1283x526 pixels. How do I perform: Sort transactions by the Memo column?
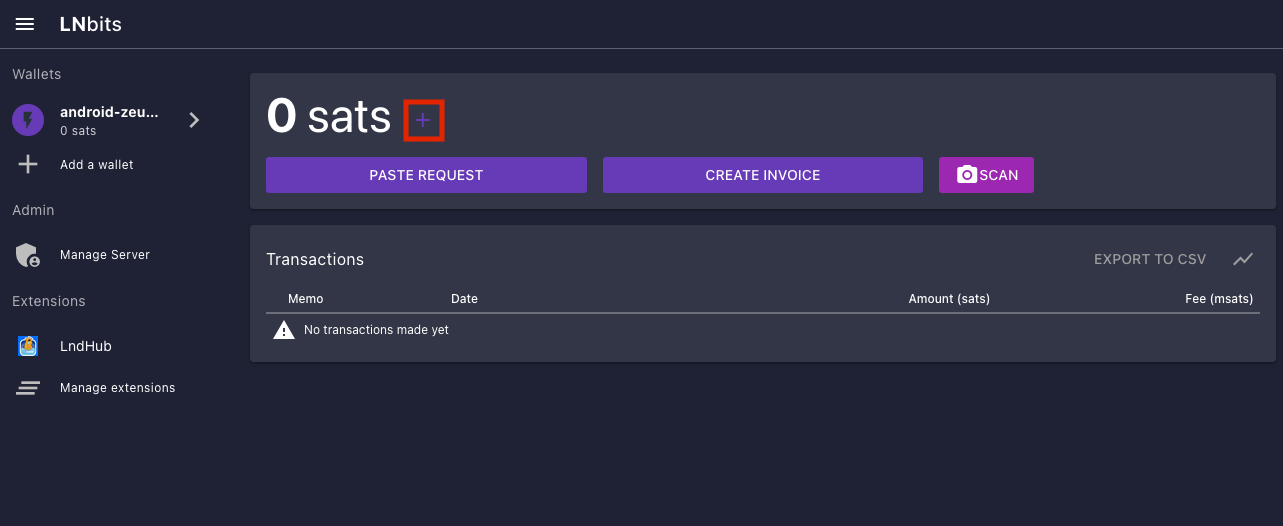pos(305,299)
